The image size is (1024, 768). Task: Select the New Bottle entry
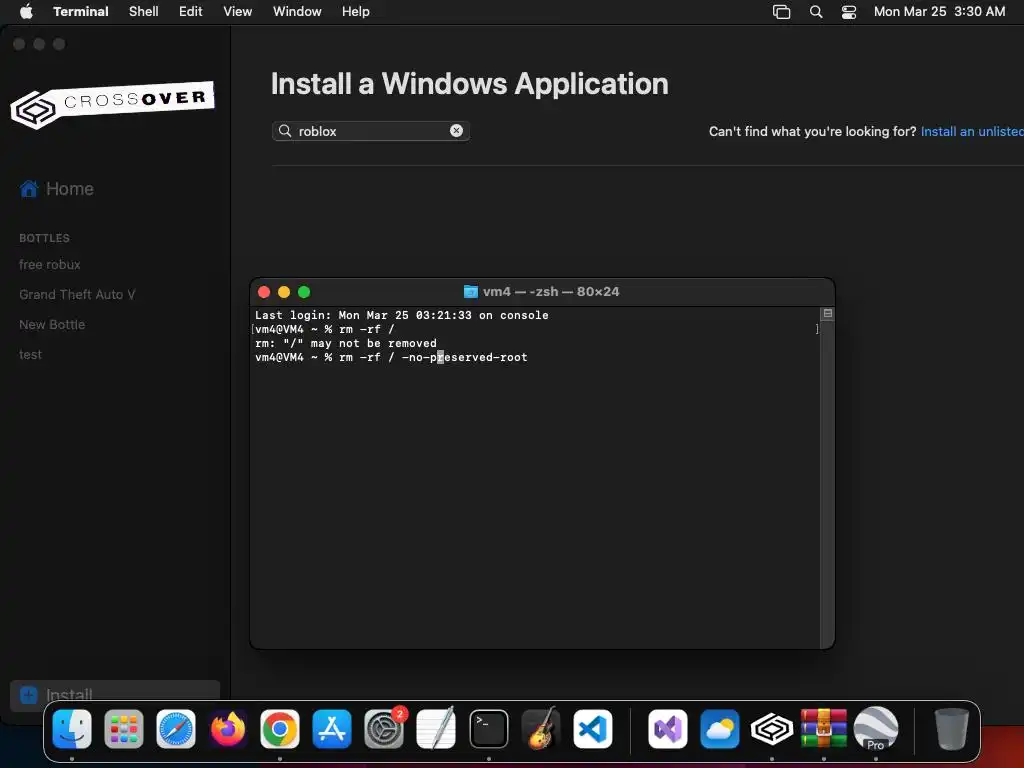pyautogui.click(x=52, y=325)
